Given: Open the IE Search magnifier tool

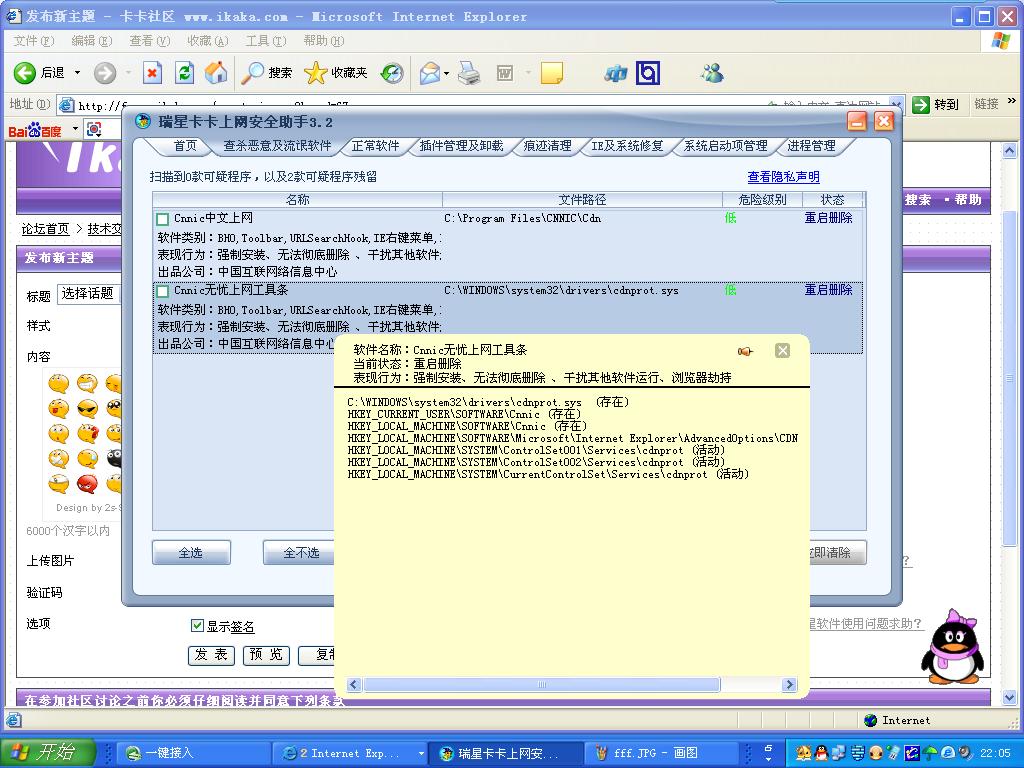Looking at the screenshot, I should pos(266,72).
